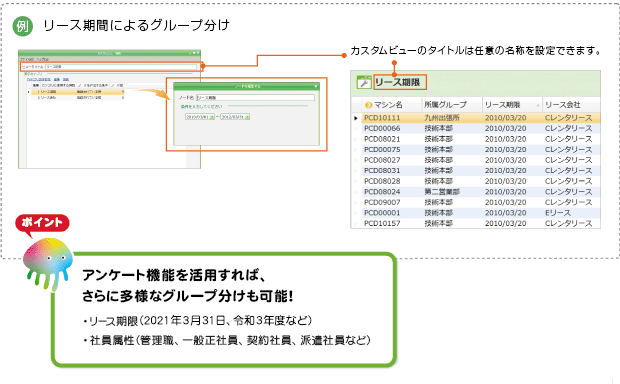The width and height of the screenshot is (620, 384).
Task: Sort by the 所属グループ column header
Action: click(452, 105)
